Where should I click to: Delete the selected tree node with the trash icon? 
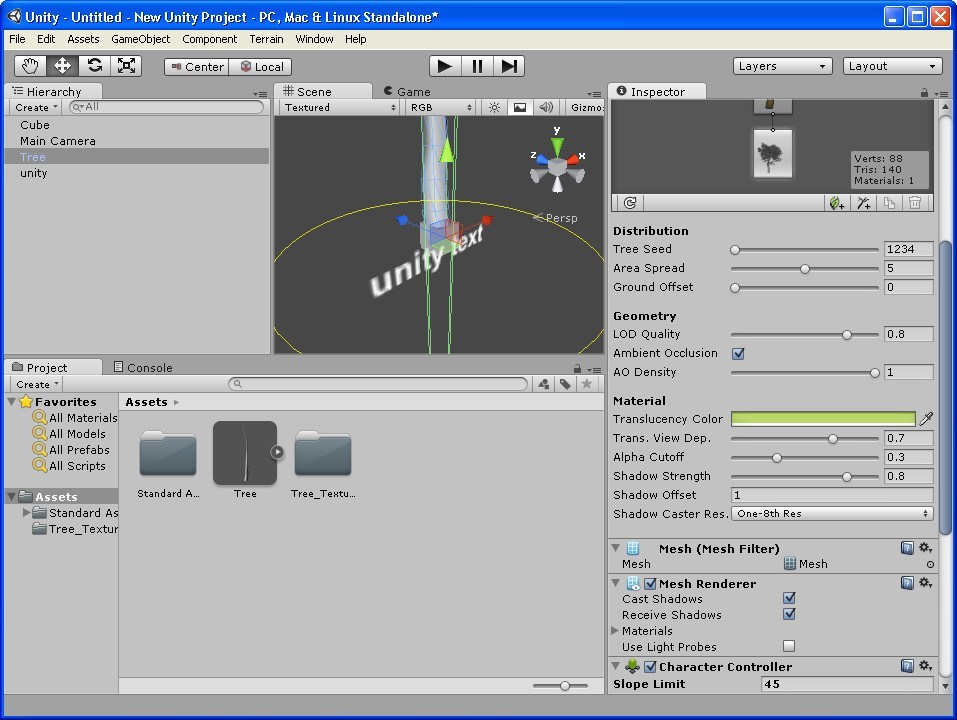916,203
